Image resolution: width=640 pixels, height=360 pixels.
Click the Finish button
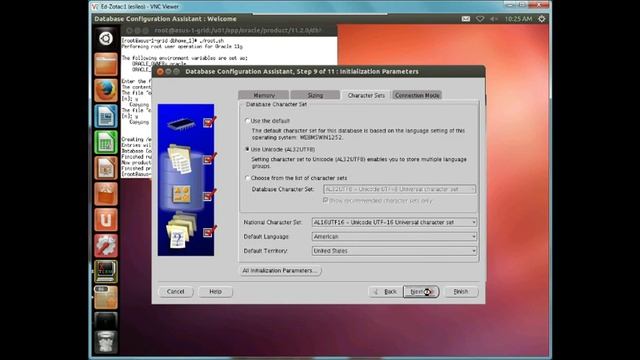tap(461, 291)
